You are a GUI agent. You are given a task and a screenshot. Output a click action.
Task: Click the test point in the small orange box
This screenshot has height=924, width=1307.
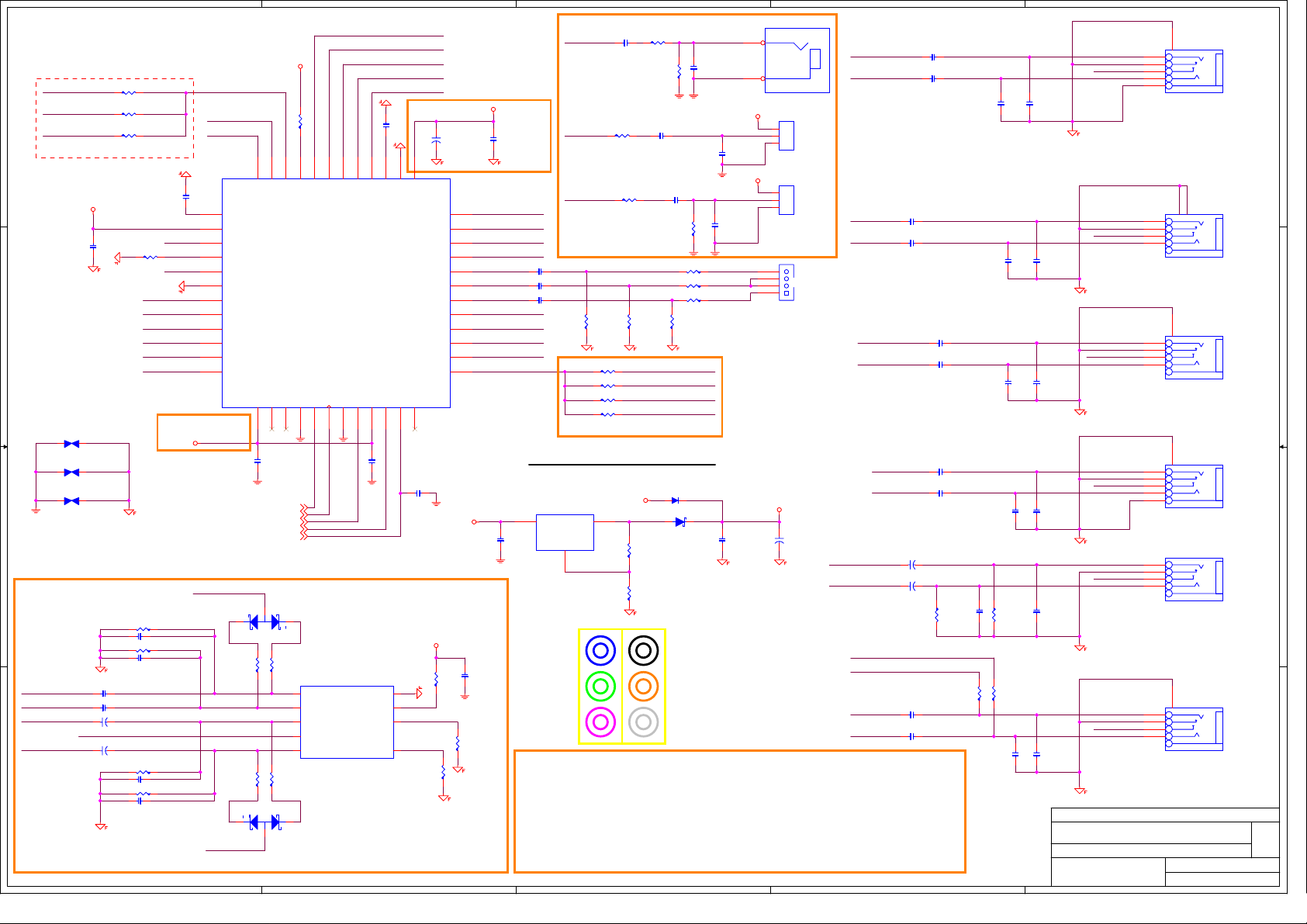coord(195,443)
